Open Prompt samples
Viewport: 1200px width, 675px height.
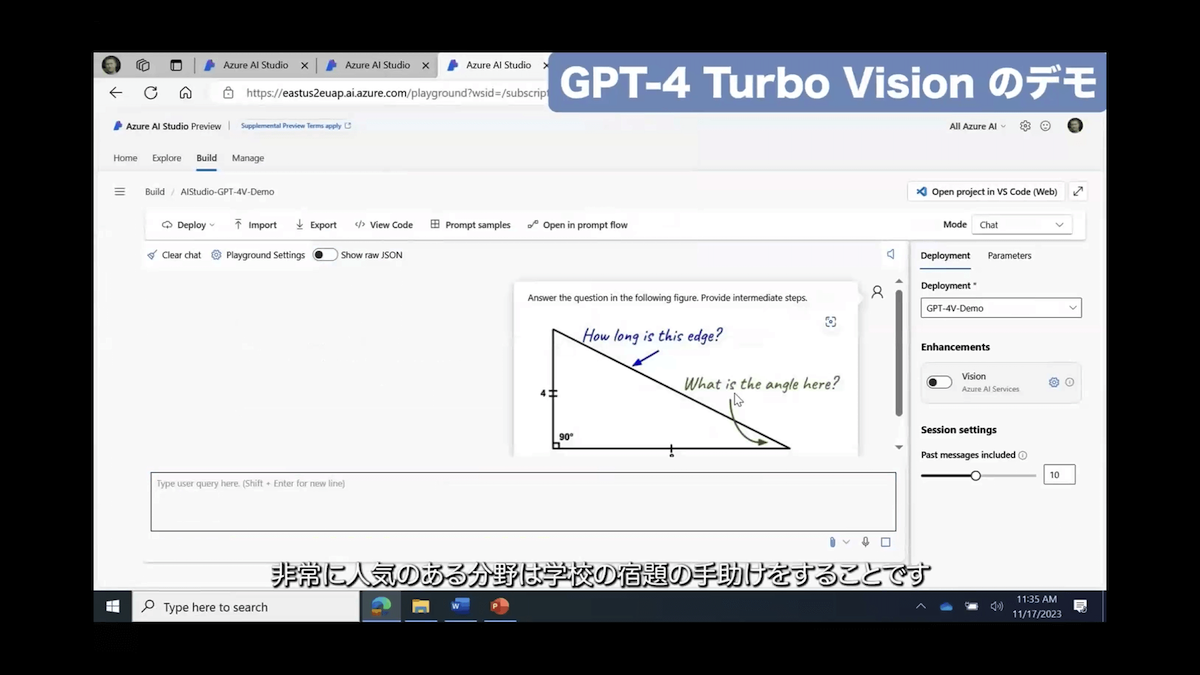click(x=470, y=225)
